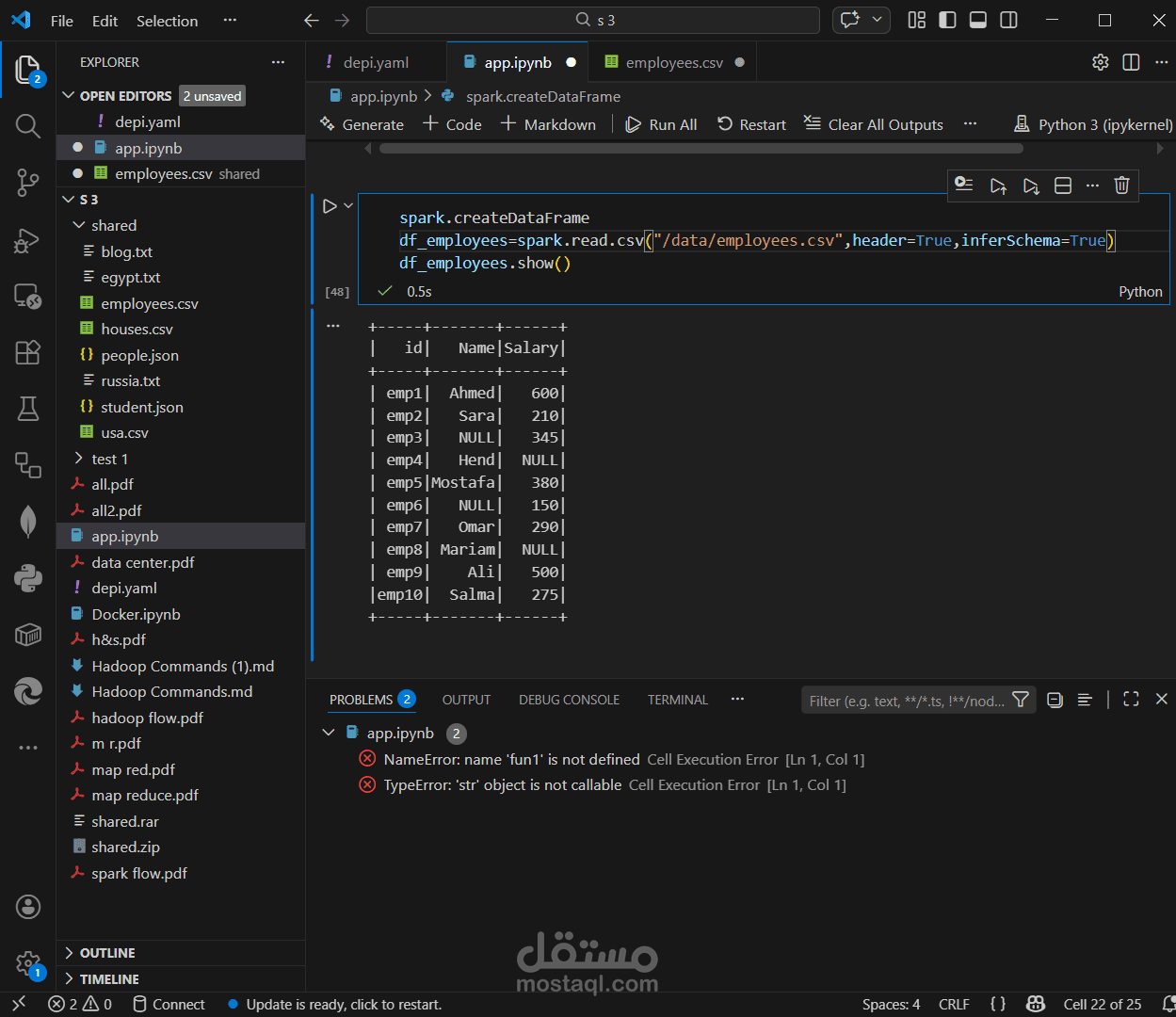The image size is (1176, 1017).
Task: Delete the notebook cell with trash icon
Action: [x=1121, y=186]
